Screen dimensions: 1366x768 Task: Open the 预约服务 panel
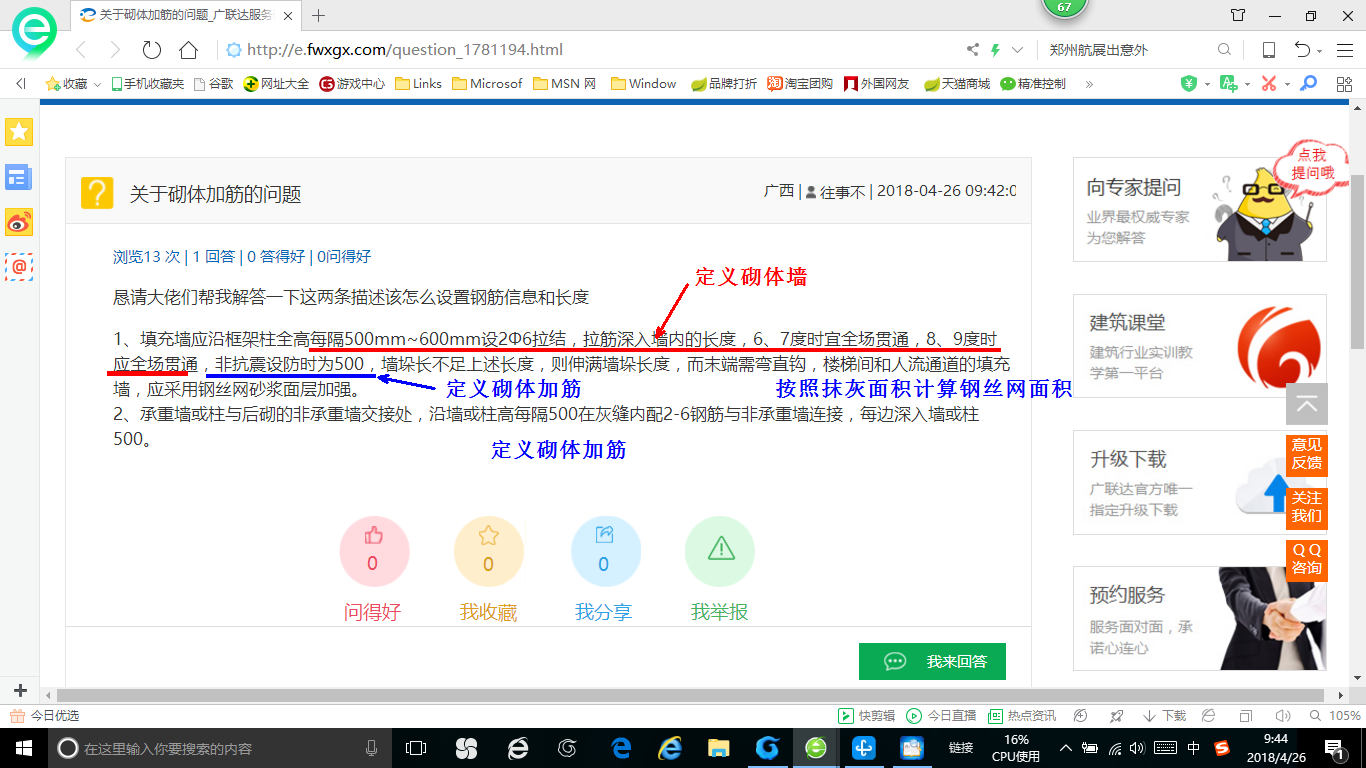[1200, 619]
